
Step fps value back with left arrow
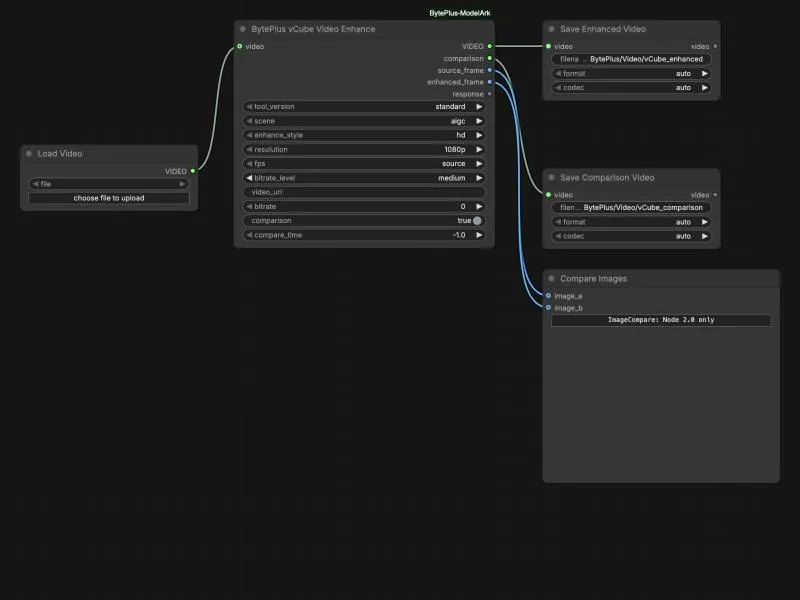point(249,164)
